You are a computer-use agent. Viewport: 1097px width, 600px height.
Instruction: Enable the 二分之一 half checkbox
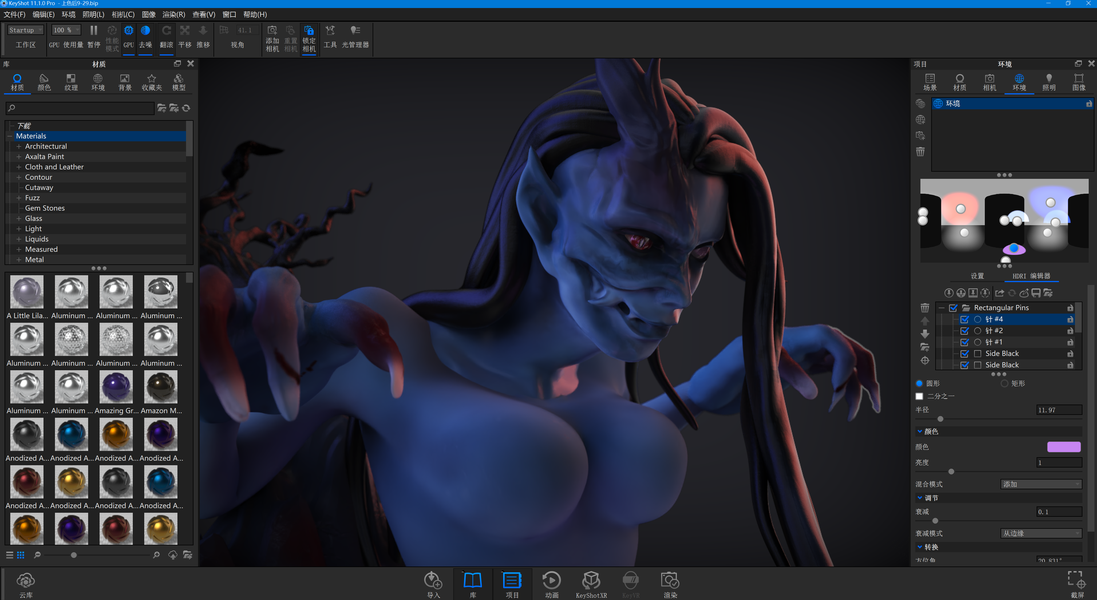pyautogui.click(x=919, y=396)
